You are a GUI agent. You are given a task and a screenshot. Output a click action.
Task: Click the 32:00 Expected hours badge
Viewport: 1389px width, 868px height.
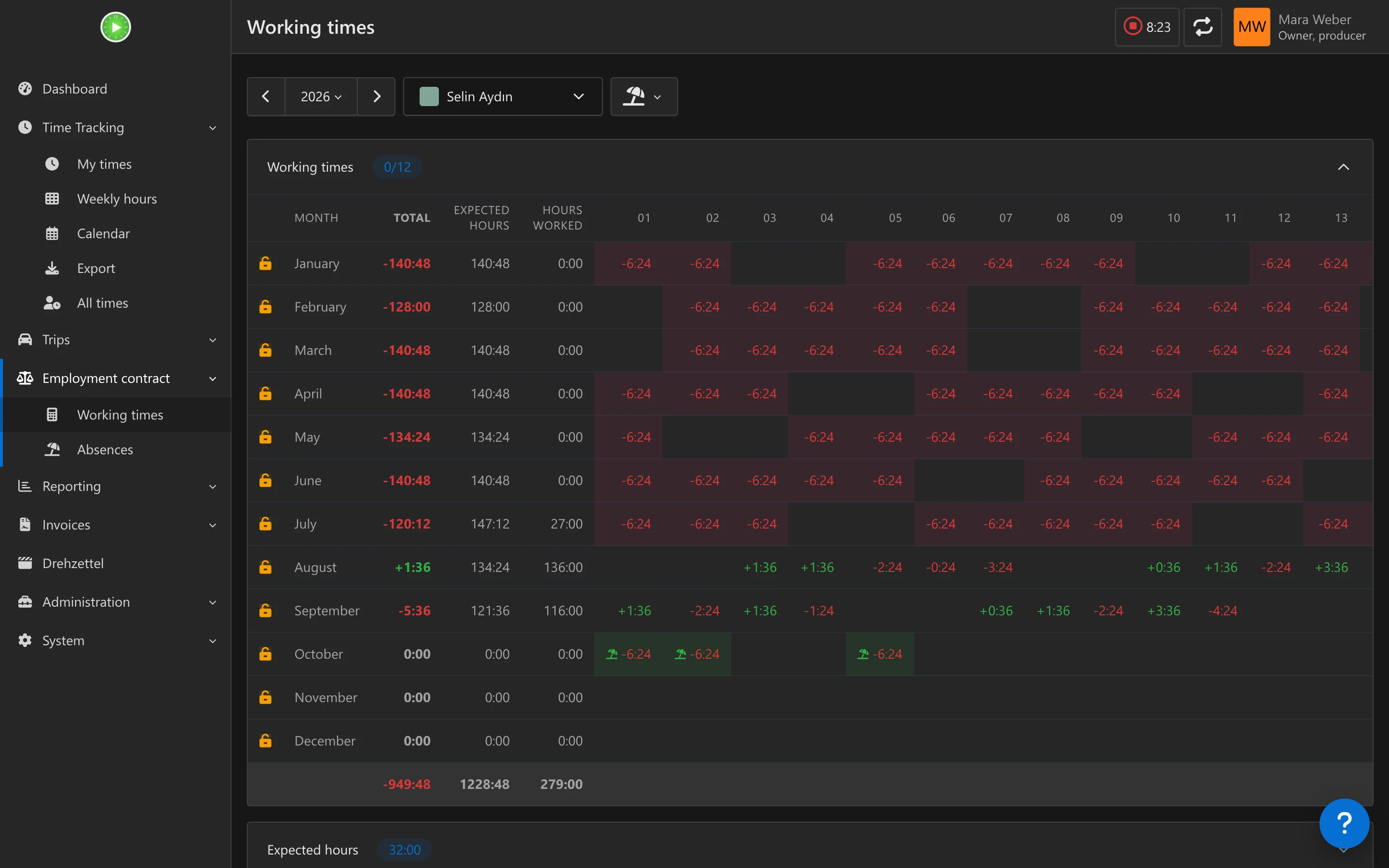coord(405,850)
